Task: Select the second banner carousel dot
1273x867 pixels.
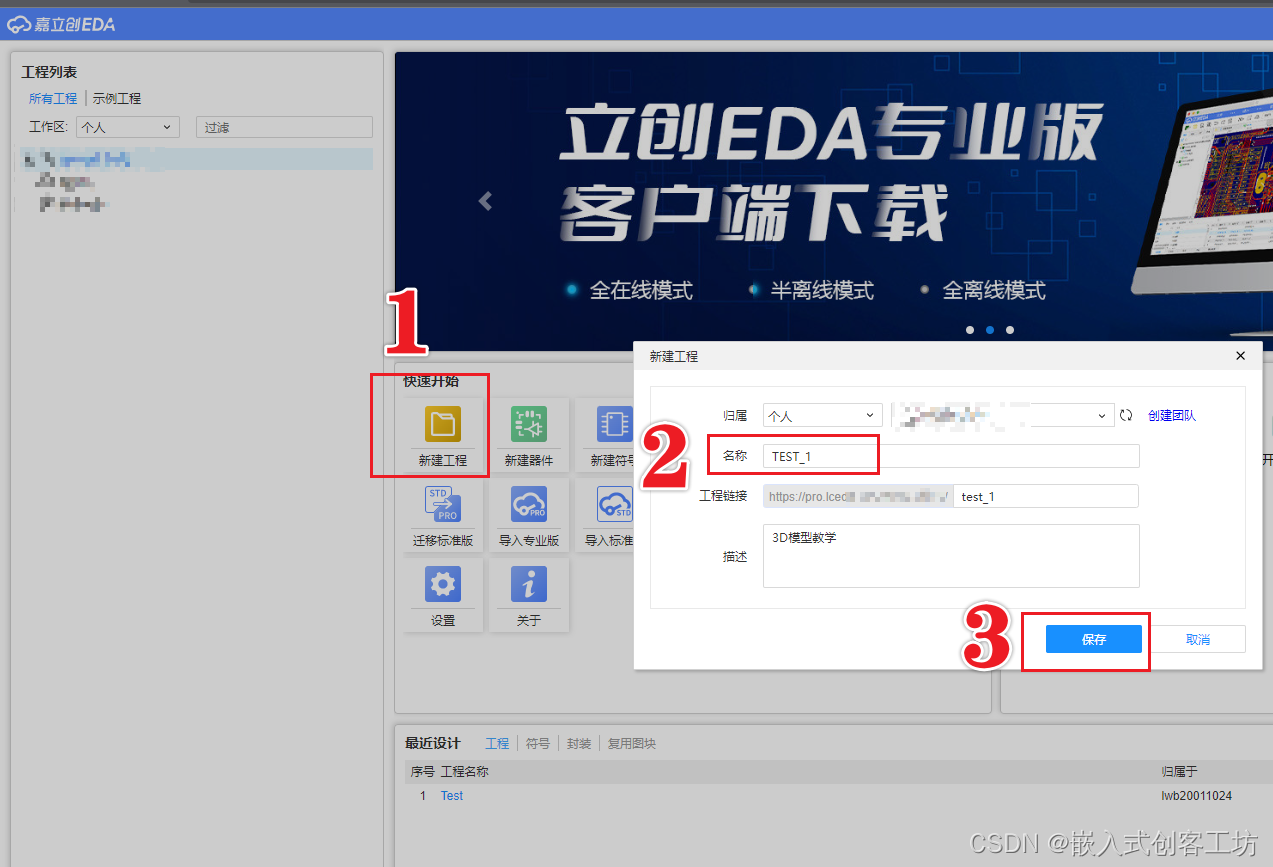Action: point(990,329)
